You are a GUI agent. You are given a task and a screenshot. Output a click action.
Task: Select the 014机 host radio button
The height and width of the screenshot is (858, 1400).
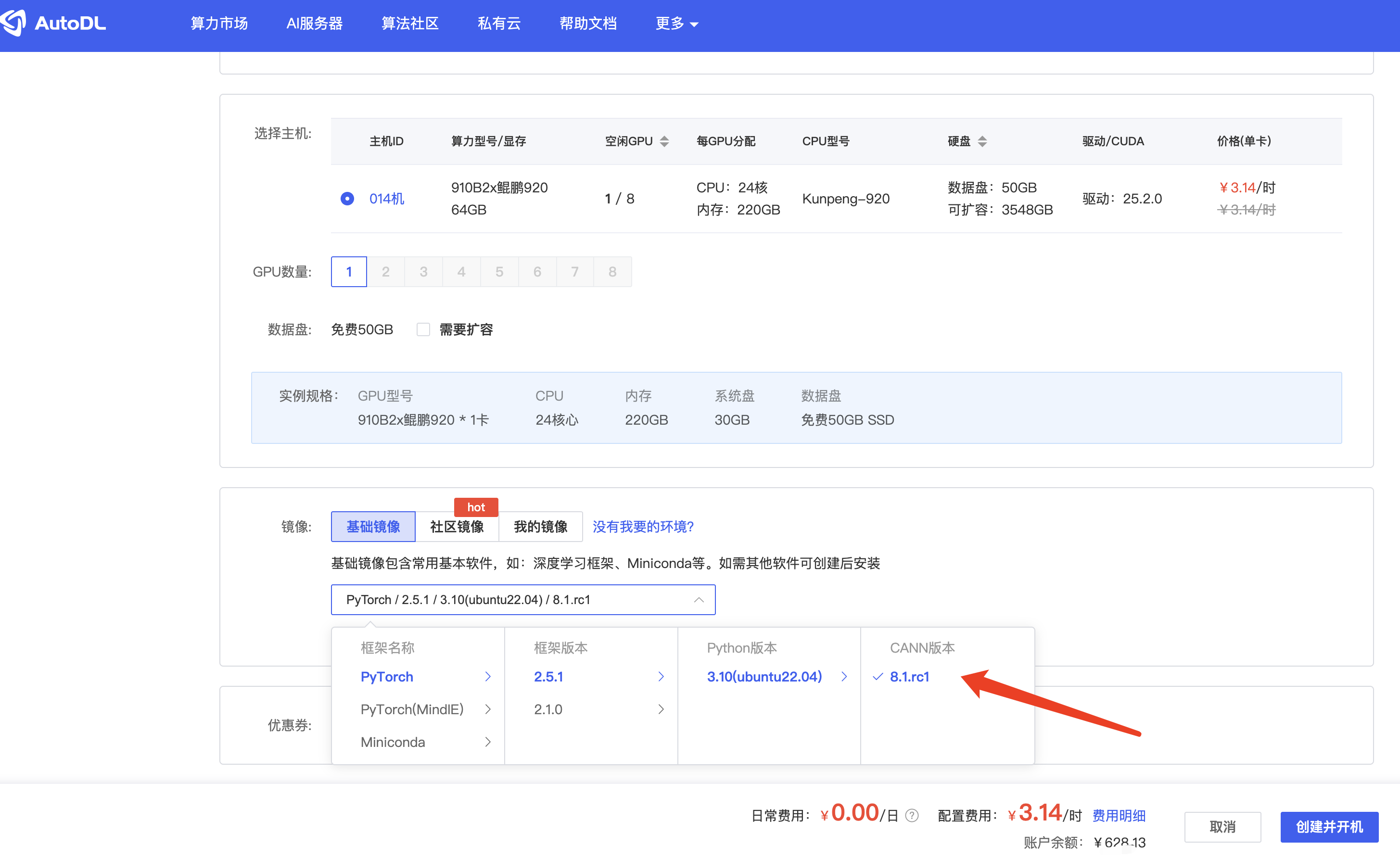[347, 199]
